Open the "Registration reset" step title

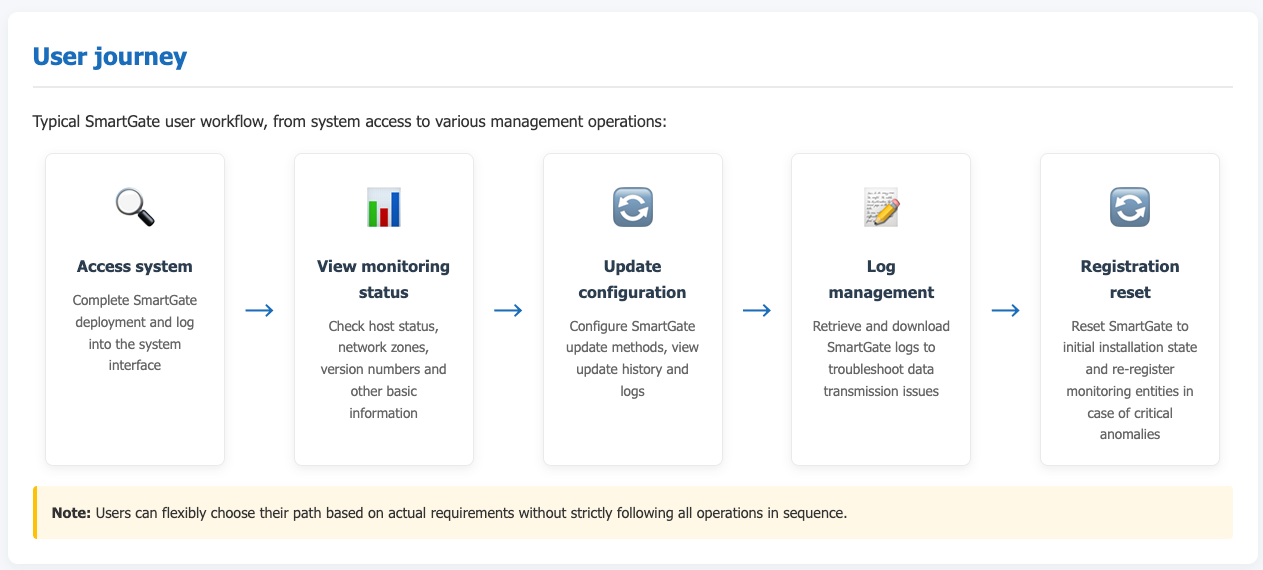pyautogui.click(x=1129, y=279)
